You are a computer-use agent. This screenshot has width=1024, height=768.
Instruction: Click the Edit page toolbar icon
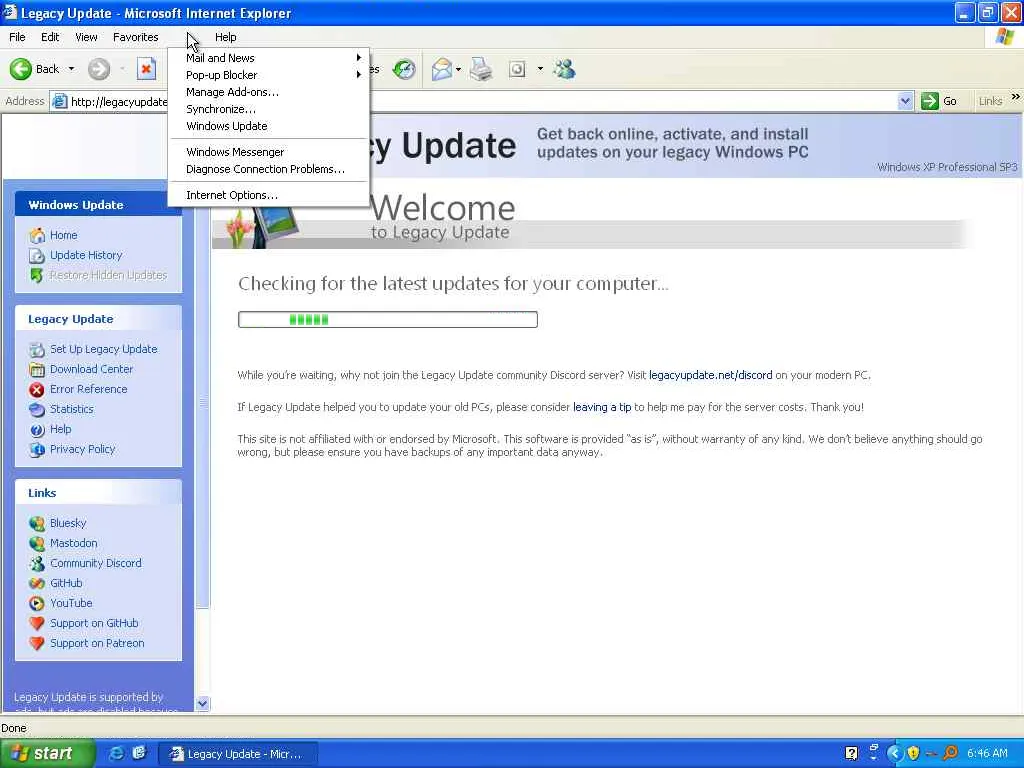517,69
